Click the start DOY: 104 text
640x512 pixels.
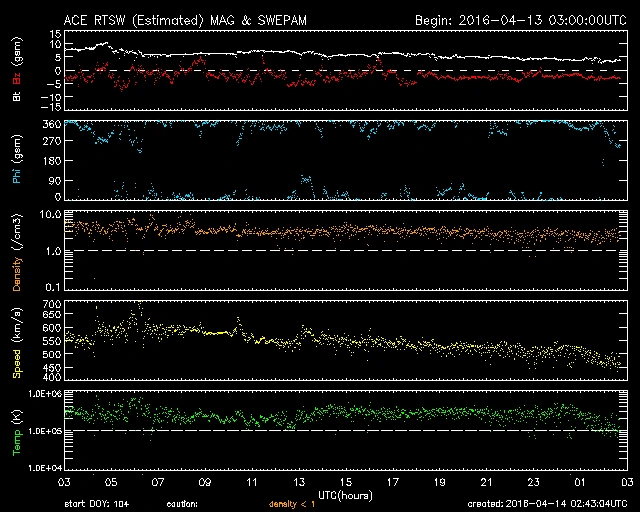click(99, 504)
